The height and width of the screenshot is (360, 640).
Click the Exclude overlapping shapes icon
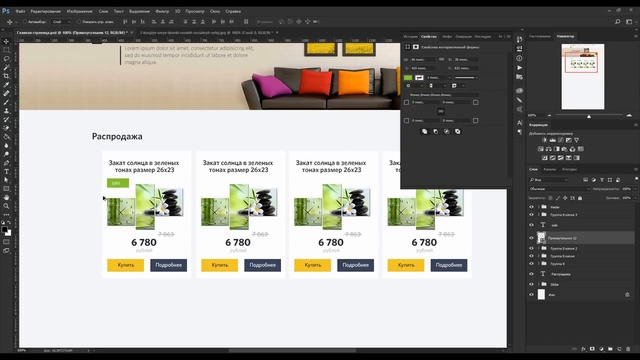click(458, 131)
